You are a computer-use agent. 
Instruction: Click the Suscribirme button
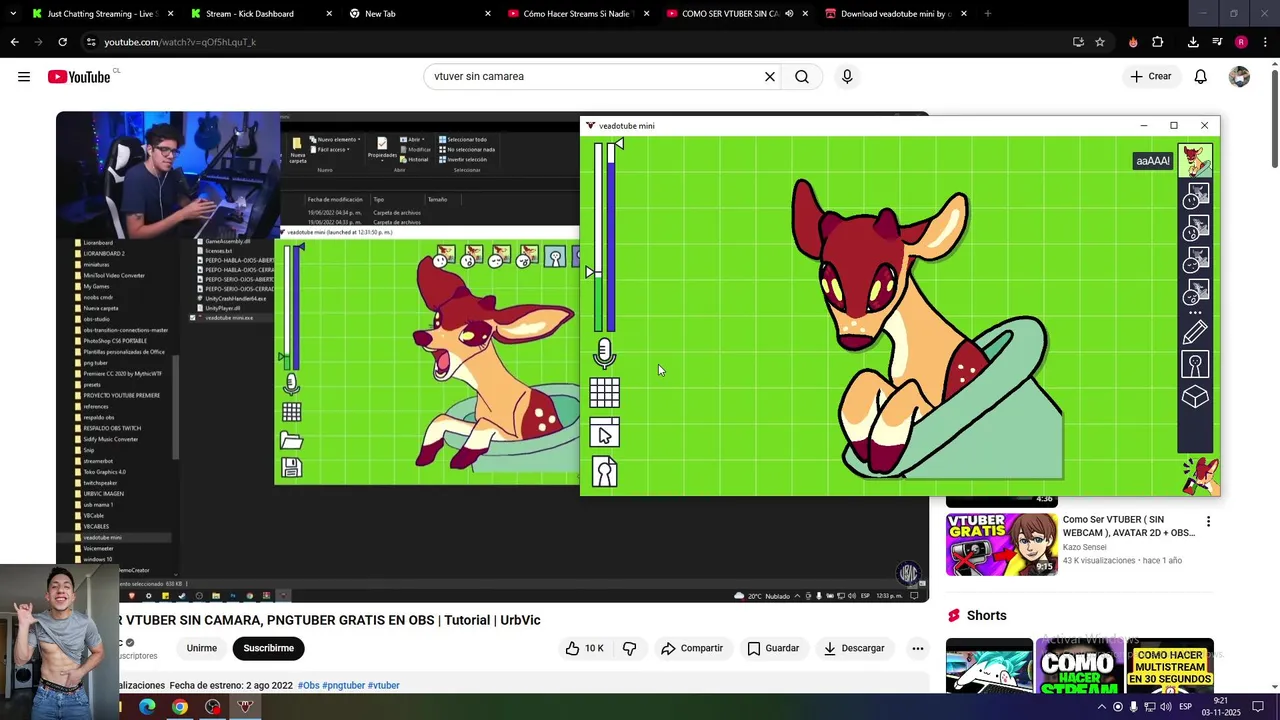[269, 648]
